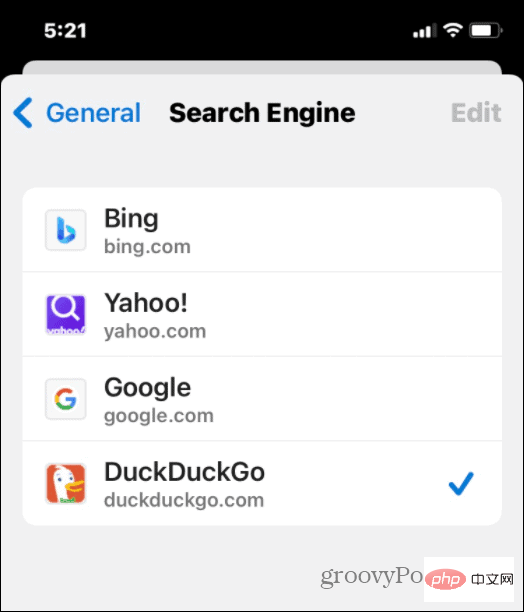Screen dimensions: 524x612
Task: Tap the DuckDuckGo duck icon
Action: [x=66, y=484]
